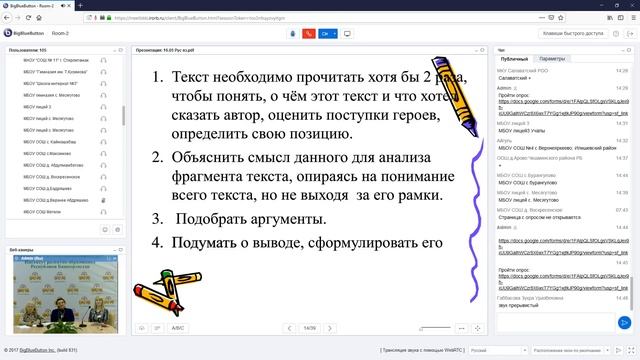Click the first button in presentation bottom toolbar
Viewport: 640px width, 360px height.
[x=142, y=328]
